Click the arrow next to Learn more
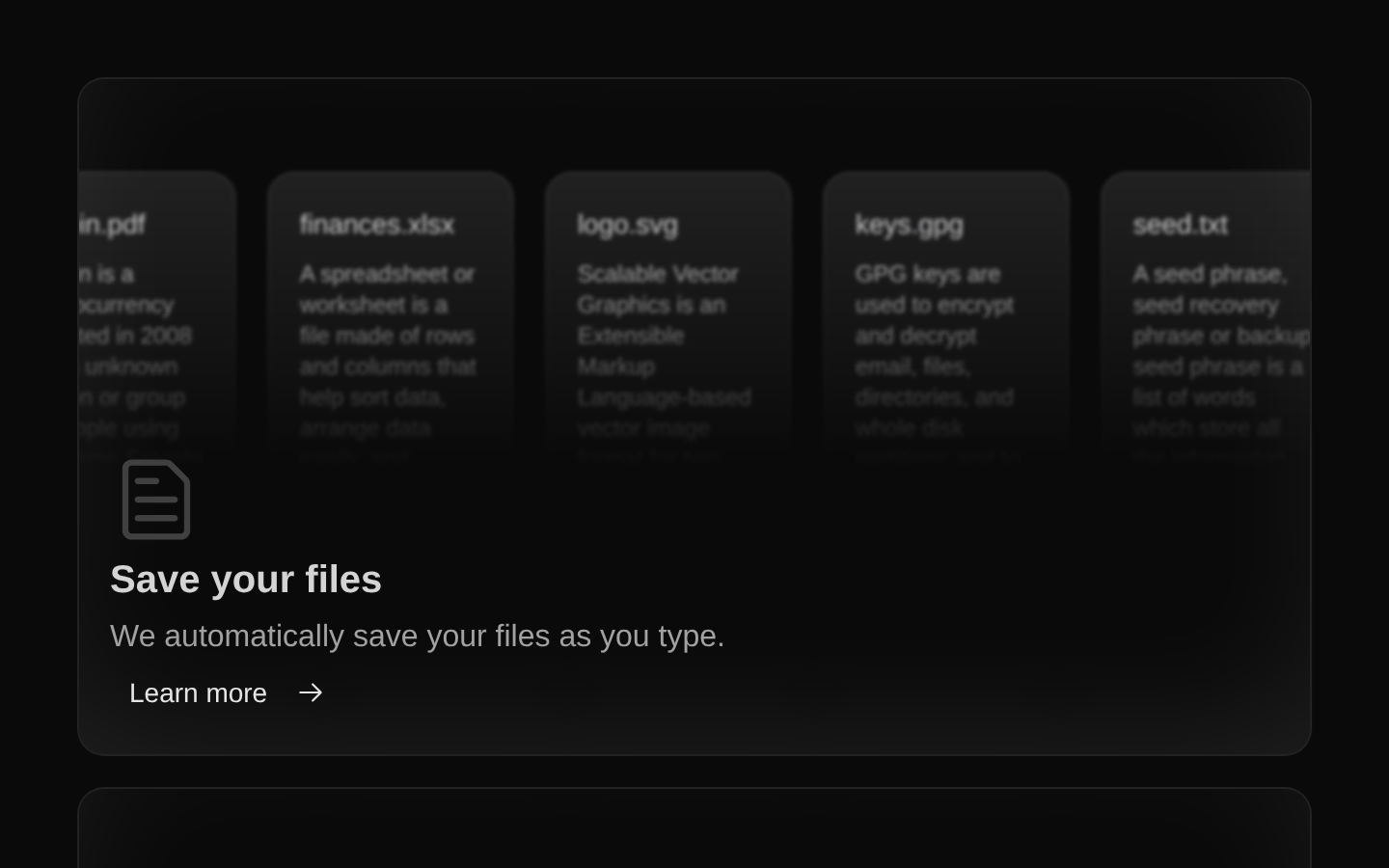Image resolution: width=1389 pixels, height=868 pixels. click(x=311, y=692)
